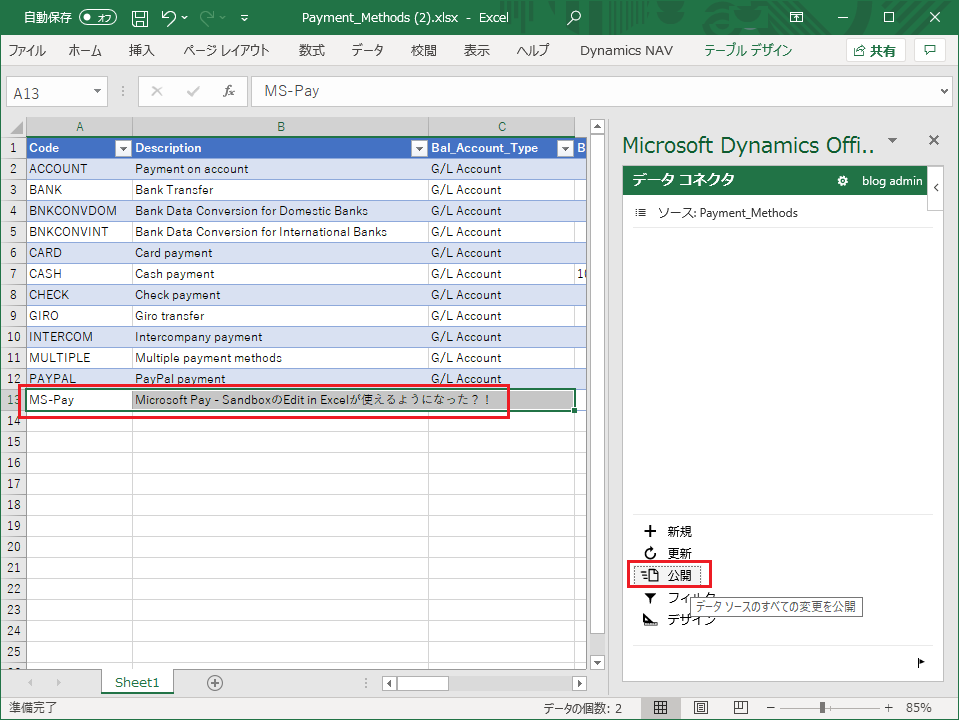959x720 pixels.
Task: Open data connector settings gear
Action: pyautogui.click(x=842, y=181)
